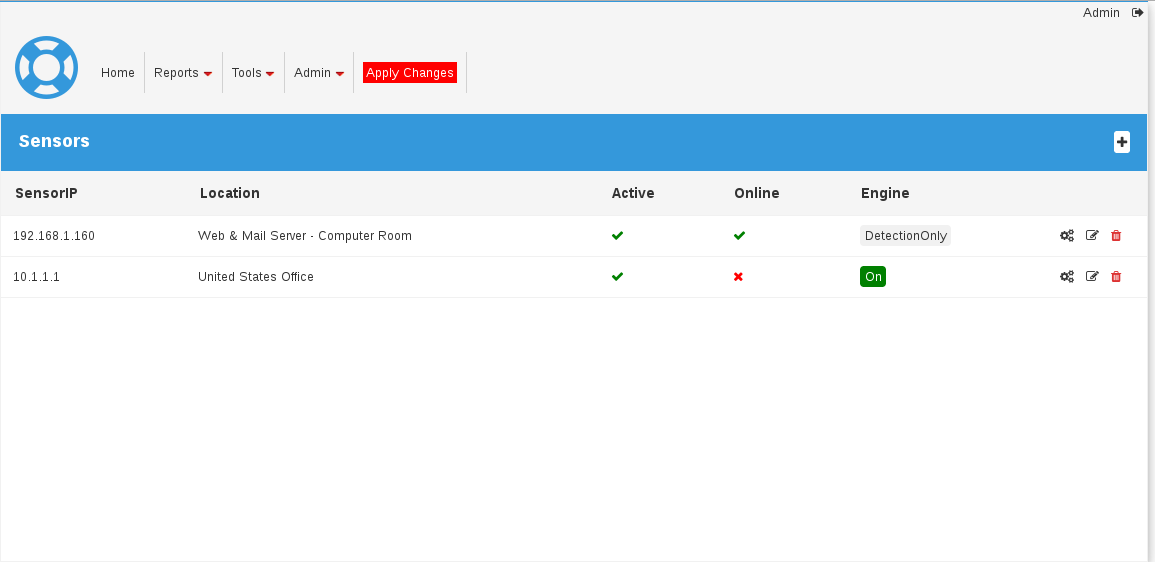Viewport: 1155px width, 562px height.
Task: Click the lifebuoy logo icon
Action: pyautogui.click(x=46, y=67)
